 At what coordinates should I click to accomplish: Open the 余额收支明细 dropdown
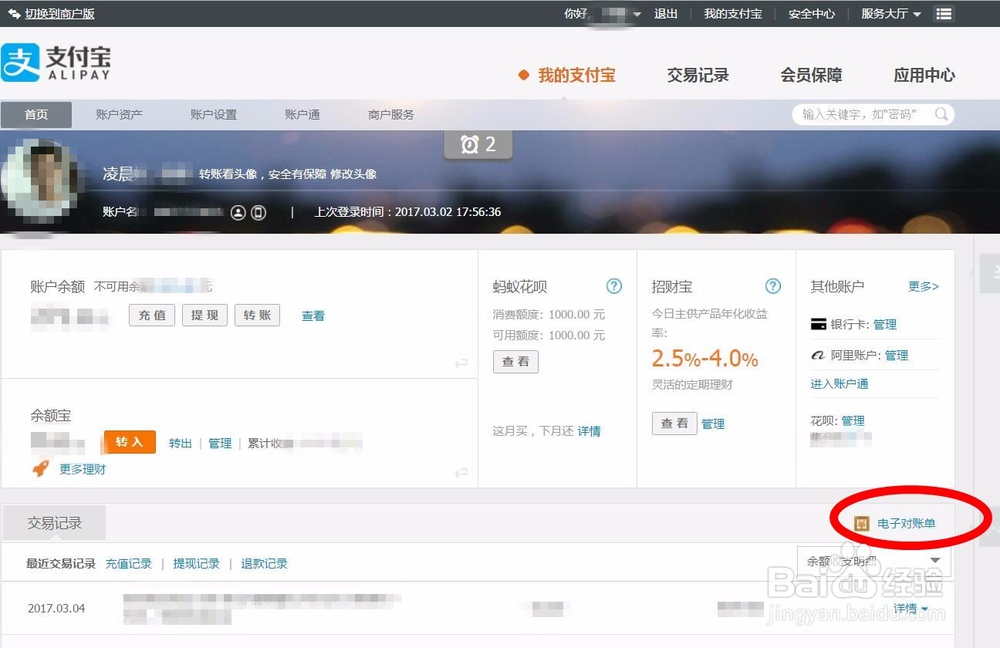pos(874,561)
